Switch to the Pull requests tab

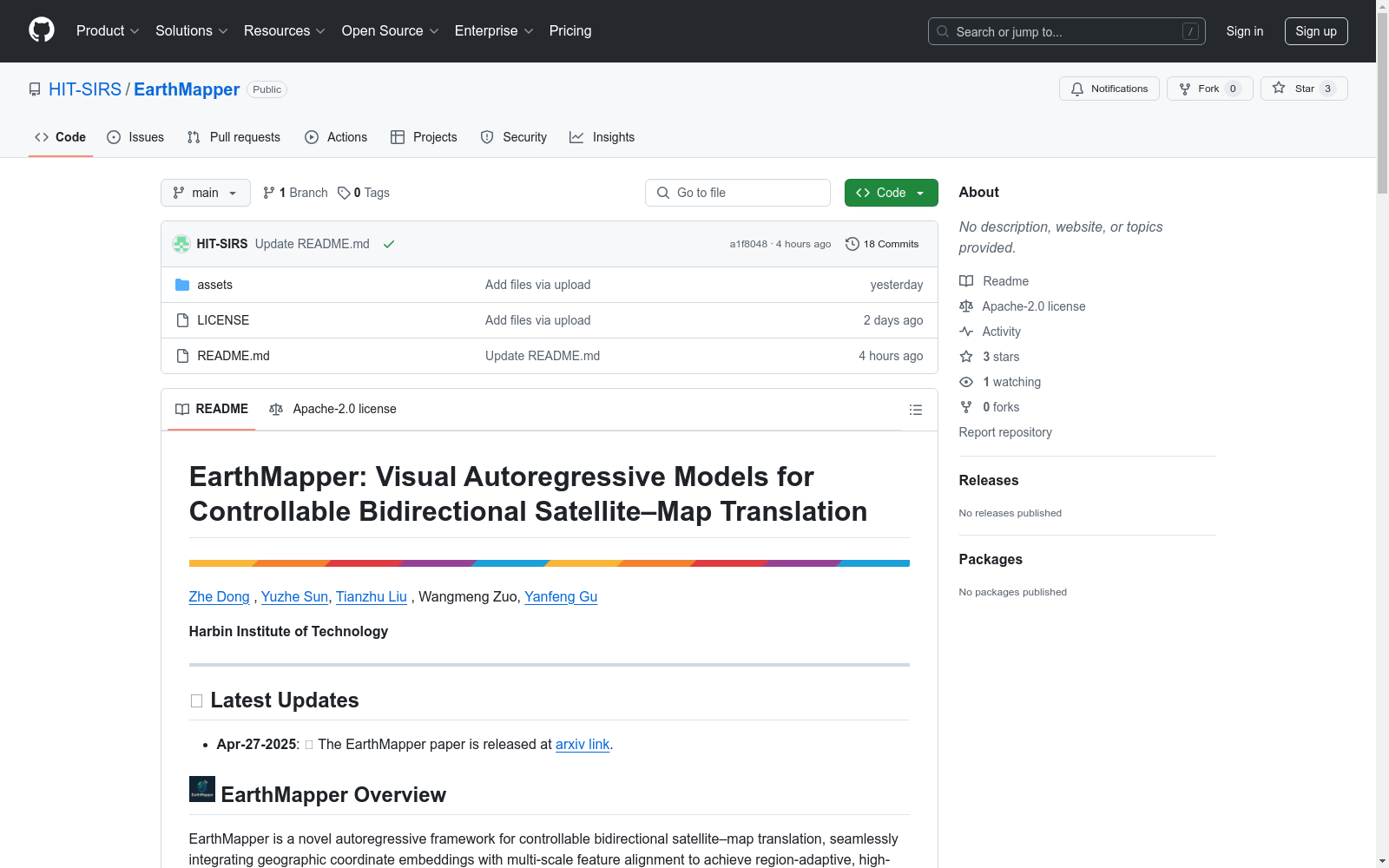click(x=234, y=137)
